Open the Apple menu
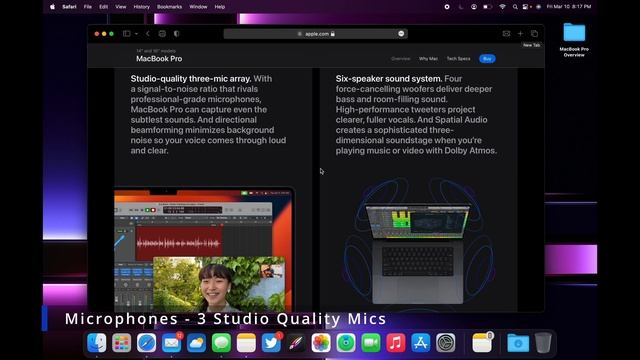 point(53,7)
